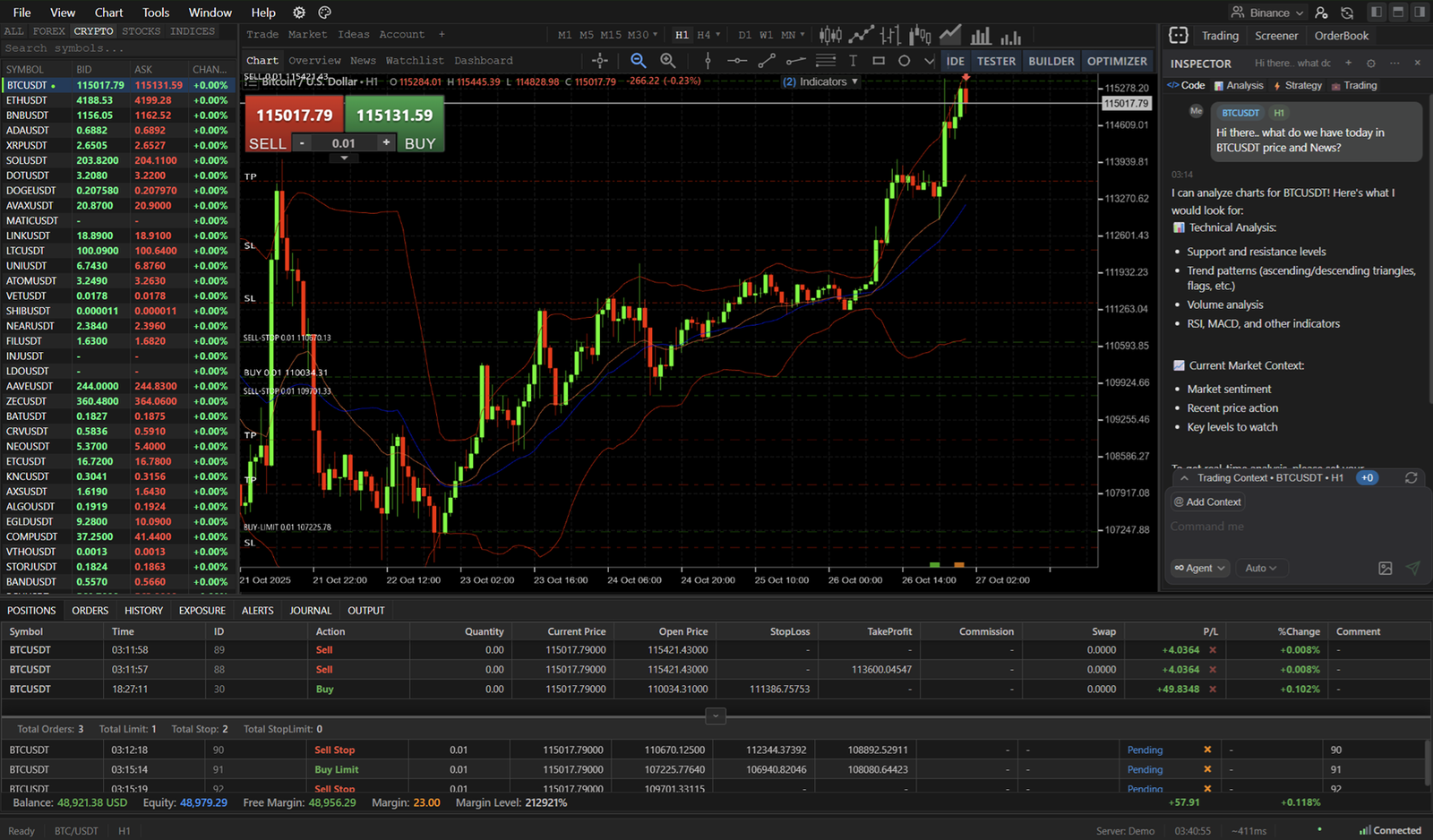Refresh the Trading Context panel

(1411, 477)
